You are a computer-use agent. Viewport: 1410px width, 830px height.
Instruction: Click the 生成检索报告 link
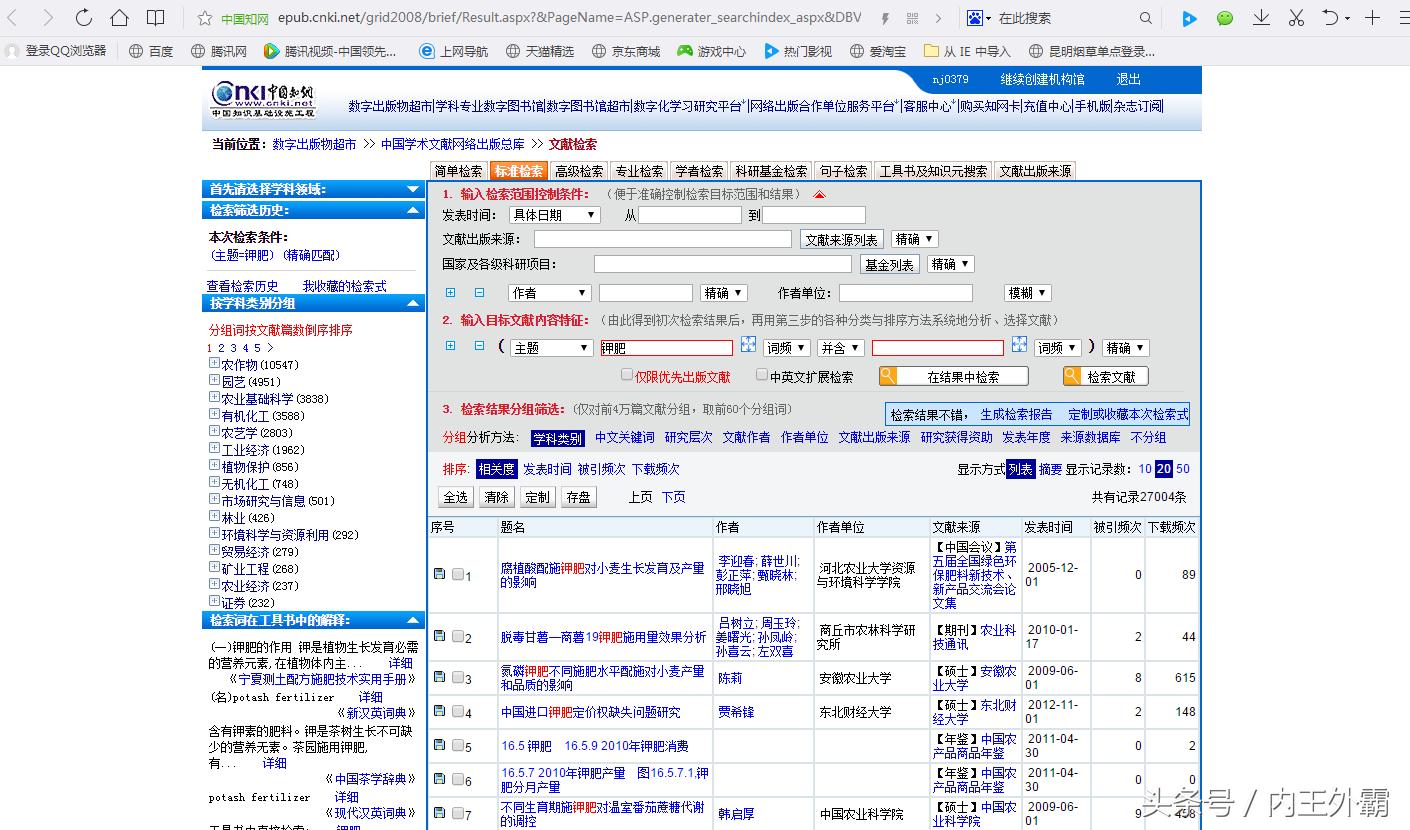coord(1016,414)
